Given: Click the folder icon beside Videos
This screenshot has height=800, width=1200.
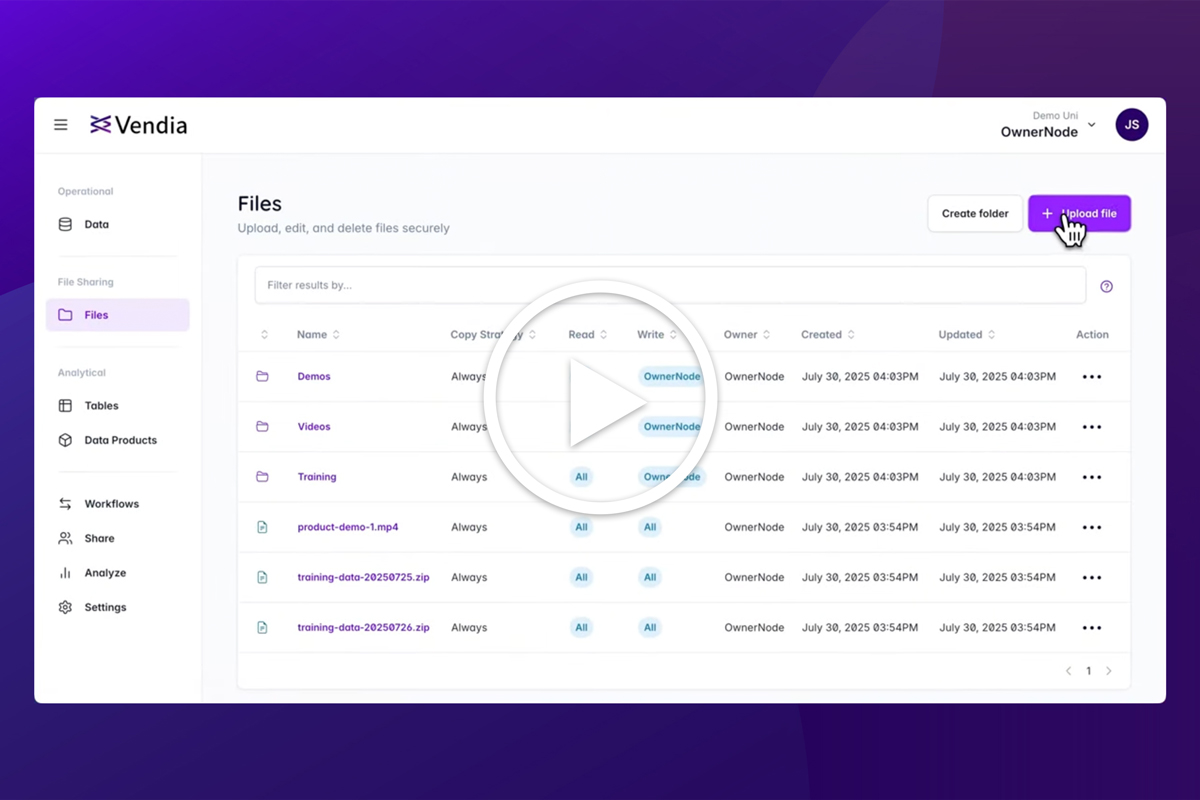Looking at the screenshot, I should [x=262, y=427].
